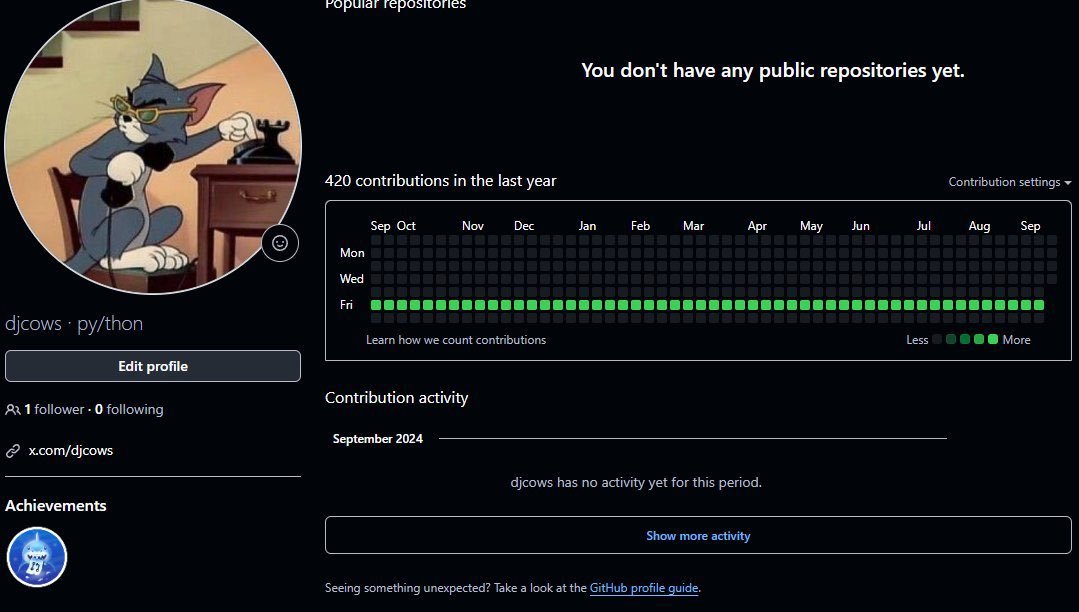Visit the x.com/djcows link
Viewport: 1079px width, 612px height.
click(x=70, y=450)
